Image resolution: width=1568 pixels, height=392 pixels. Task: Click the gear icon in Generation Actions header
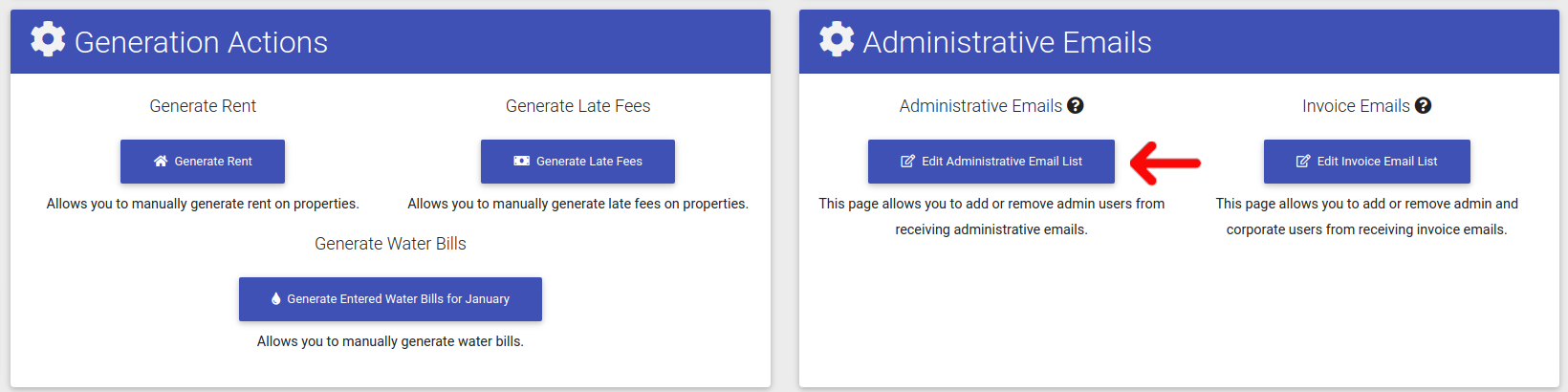pos(48,40)
